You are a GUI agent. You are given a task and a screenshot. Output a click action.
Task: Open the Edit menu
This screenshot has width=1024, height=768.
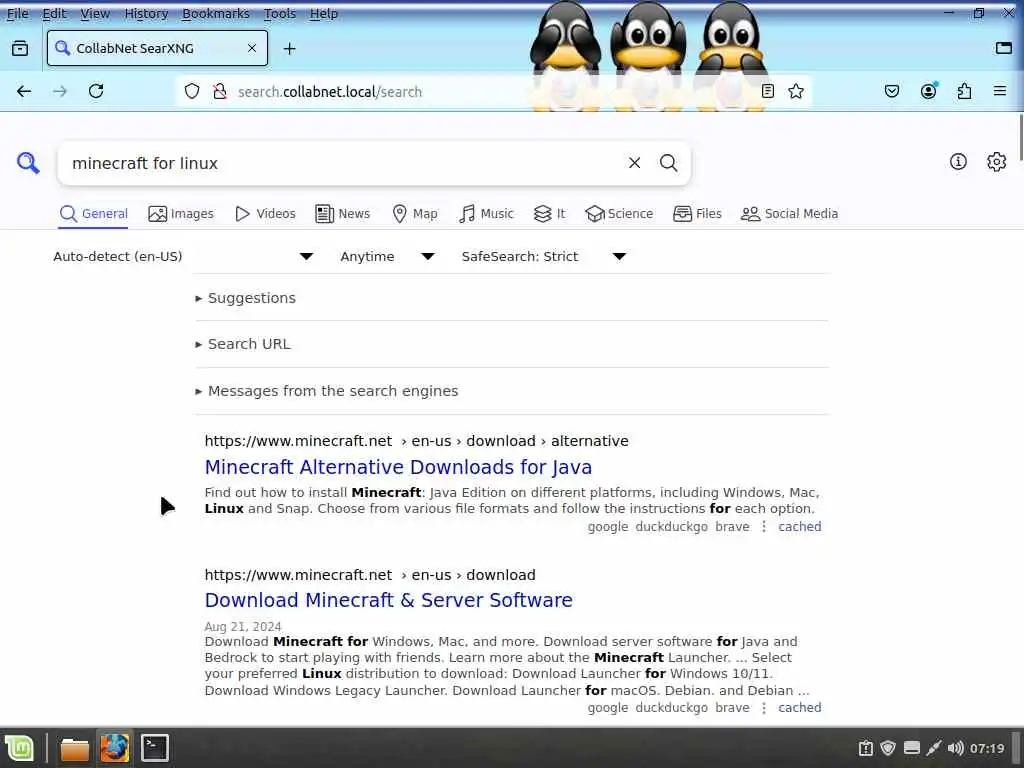pos(54,13)
